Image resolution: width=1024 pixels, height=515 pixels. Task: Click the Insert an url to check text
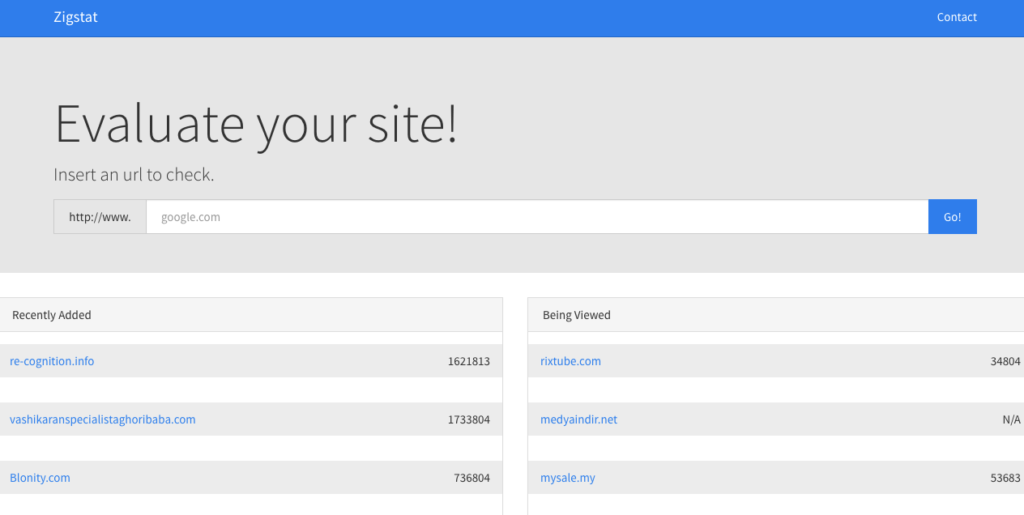point(134,175)
